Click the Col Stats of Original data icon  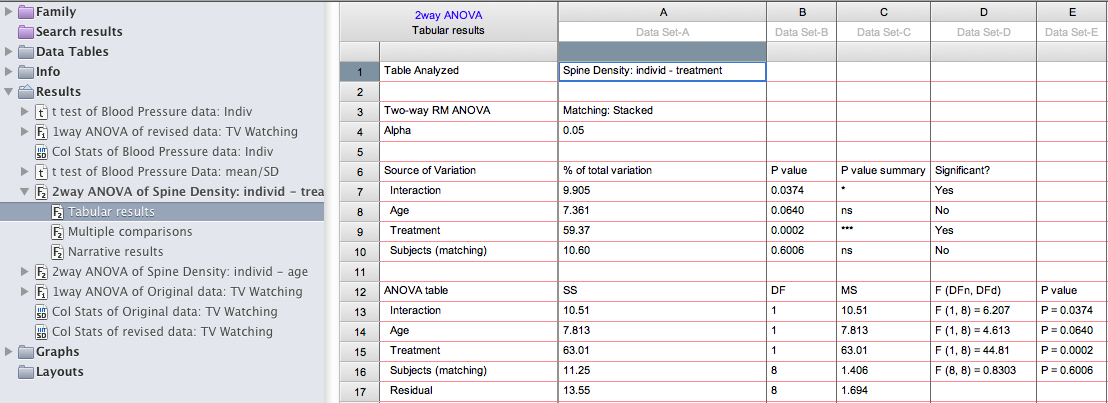click(x=42, y=312)
